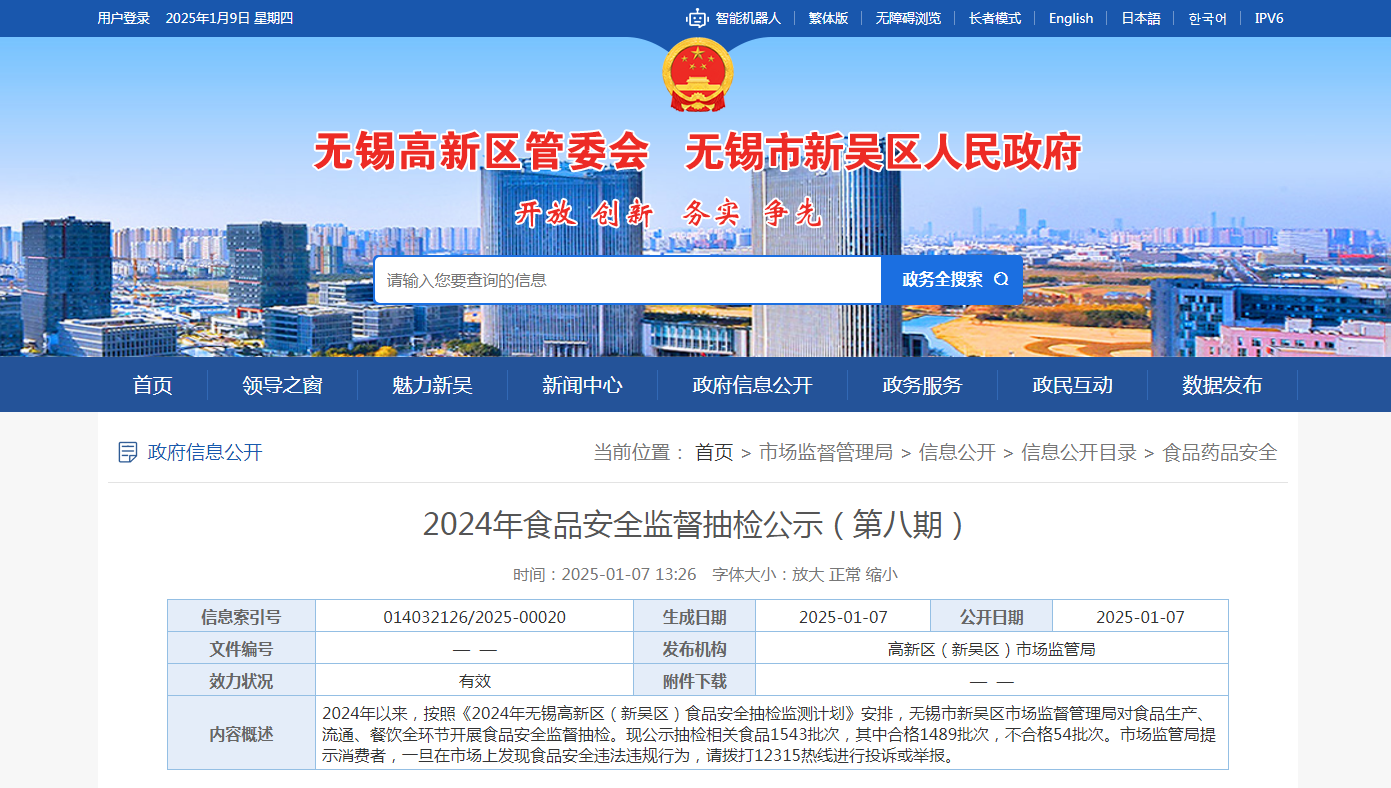Open 政府信息公开 navigation menu

click(752, 385)
